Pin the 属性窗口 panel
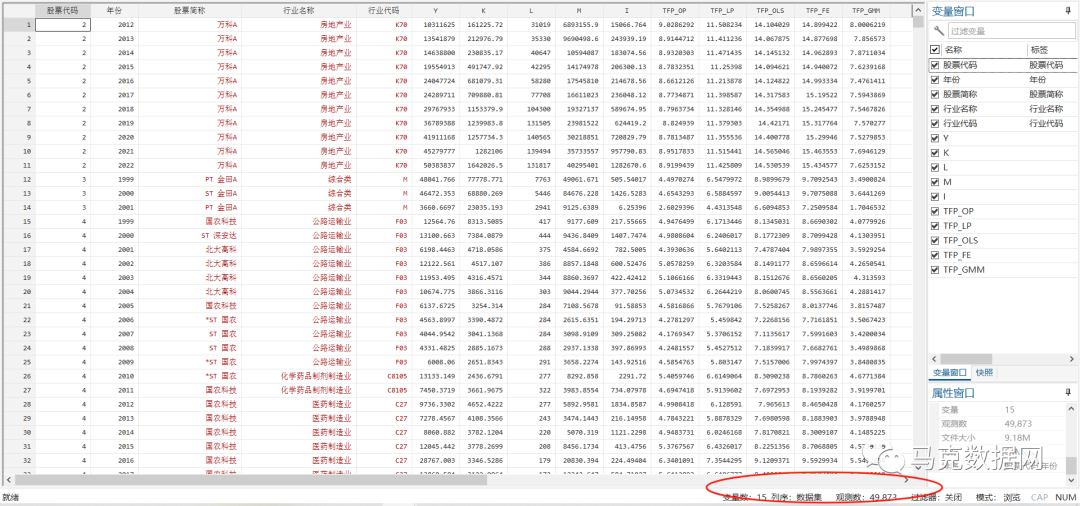This screenshot has width=1080, height=506. [1068, 392]
